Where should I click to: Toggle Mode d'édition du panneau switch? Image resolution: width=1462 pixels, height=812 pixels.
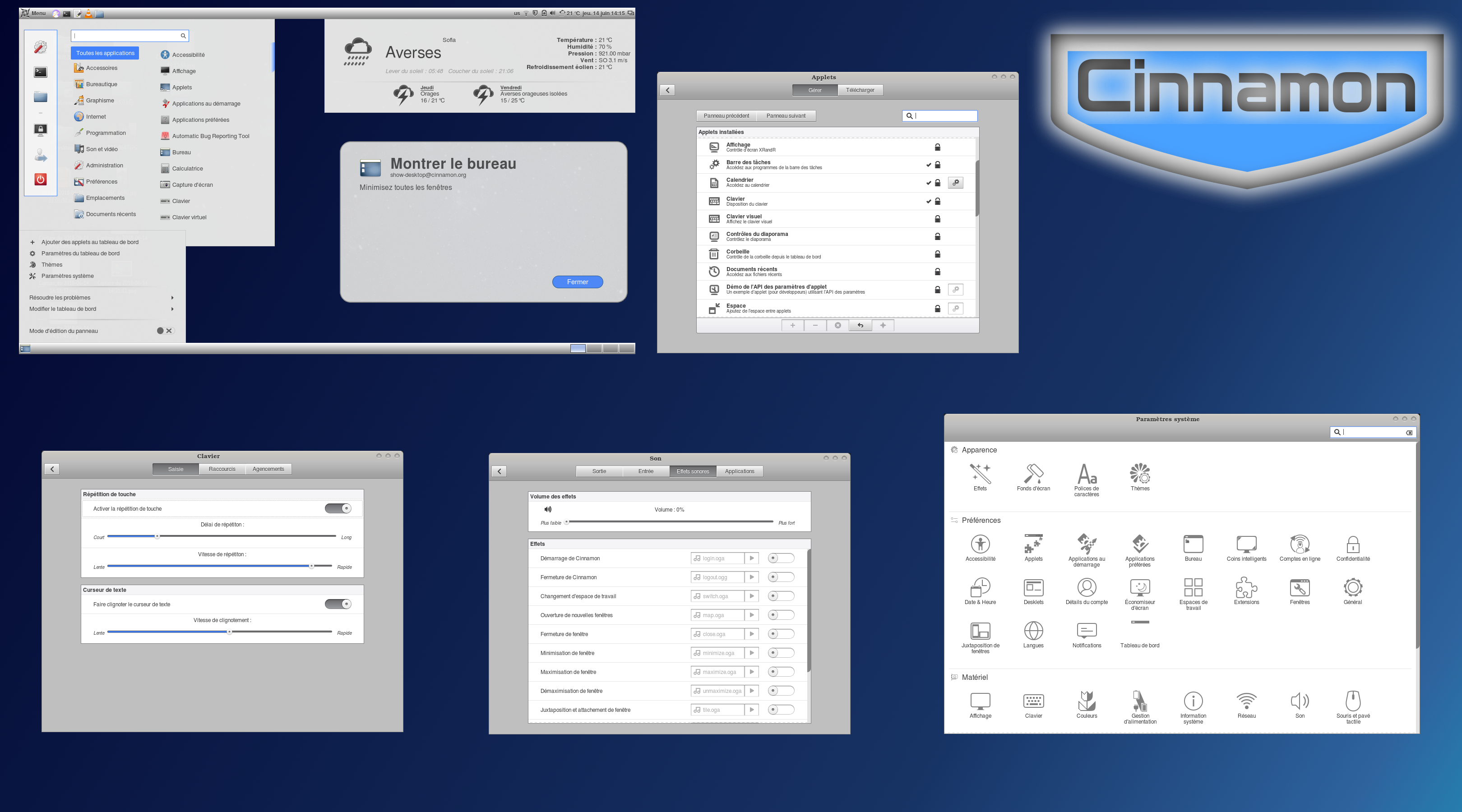point(165,331)
